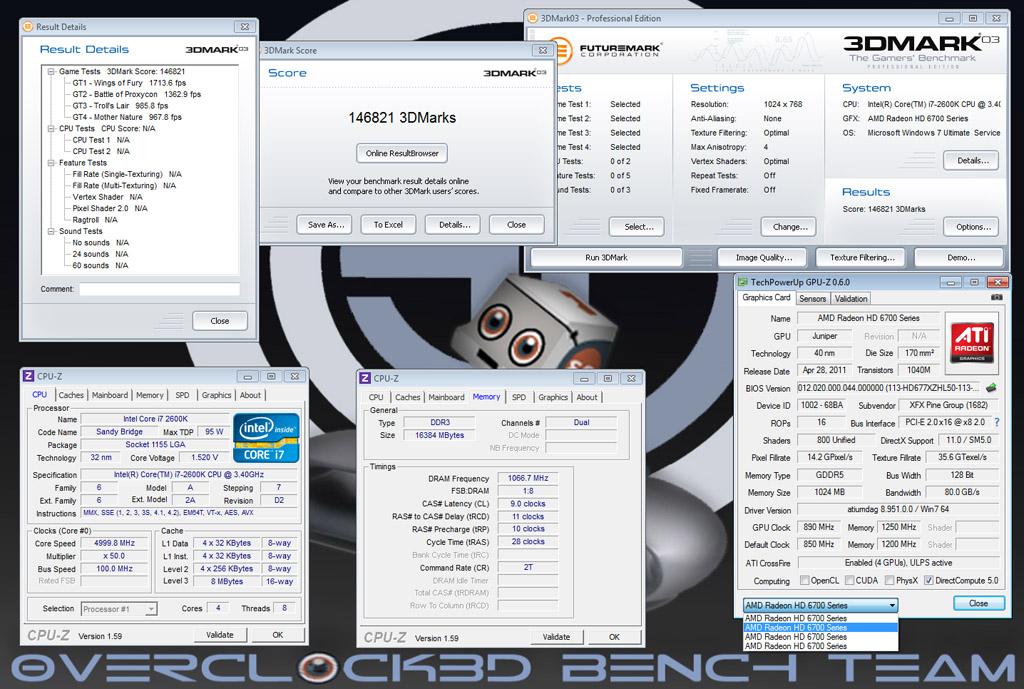This screenshot has width=1024, height=689.
Task: Click the Core Speed 4999.8 MHz value
Action: (114, 543)
